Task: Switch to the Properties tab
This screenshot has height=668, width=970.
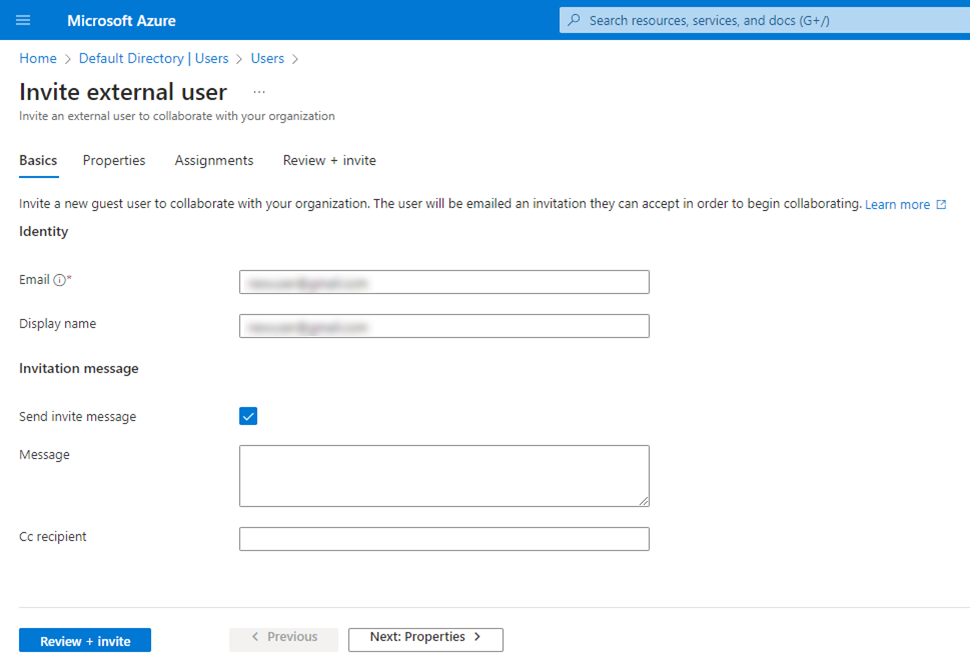Action: [x=113, y=160]
